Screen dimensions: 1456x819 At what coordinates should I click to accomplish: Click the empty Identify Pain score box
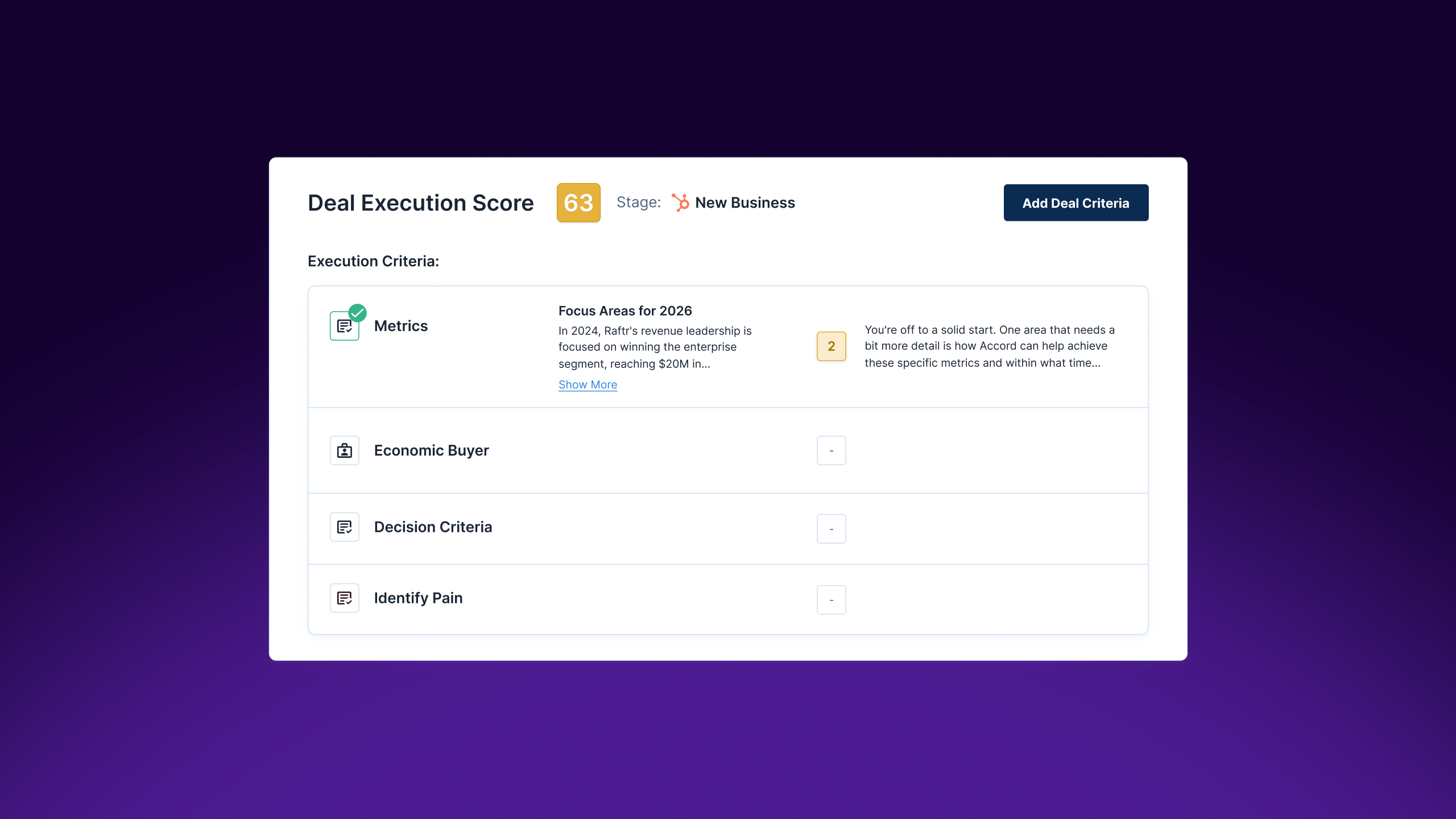tap(831, 600)
